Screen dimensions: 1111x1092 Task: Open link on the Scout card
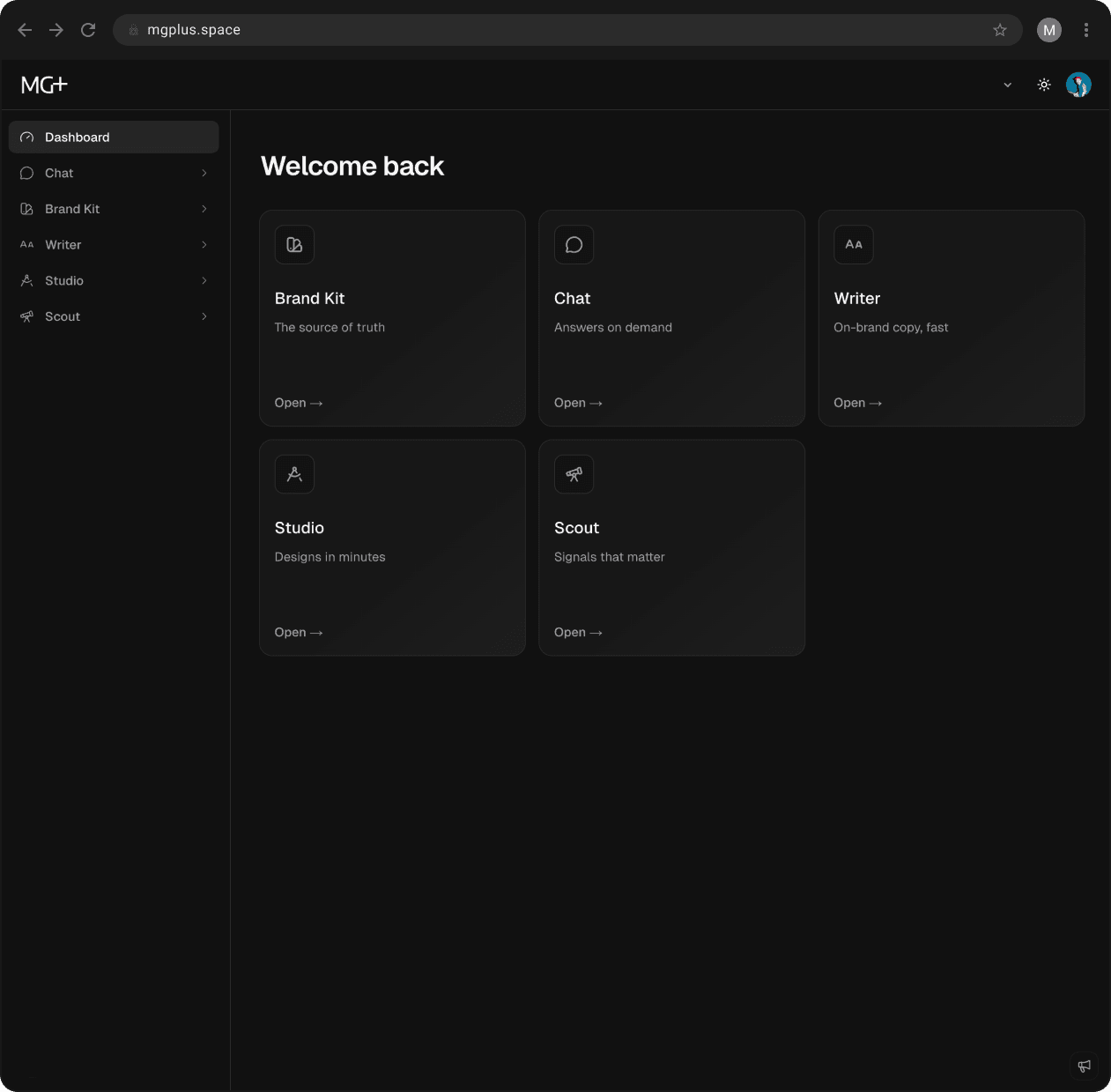click(578, 633)
